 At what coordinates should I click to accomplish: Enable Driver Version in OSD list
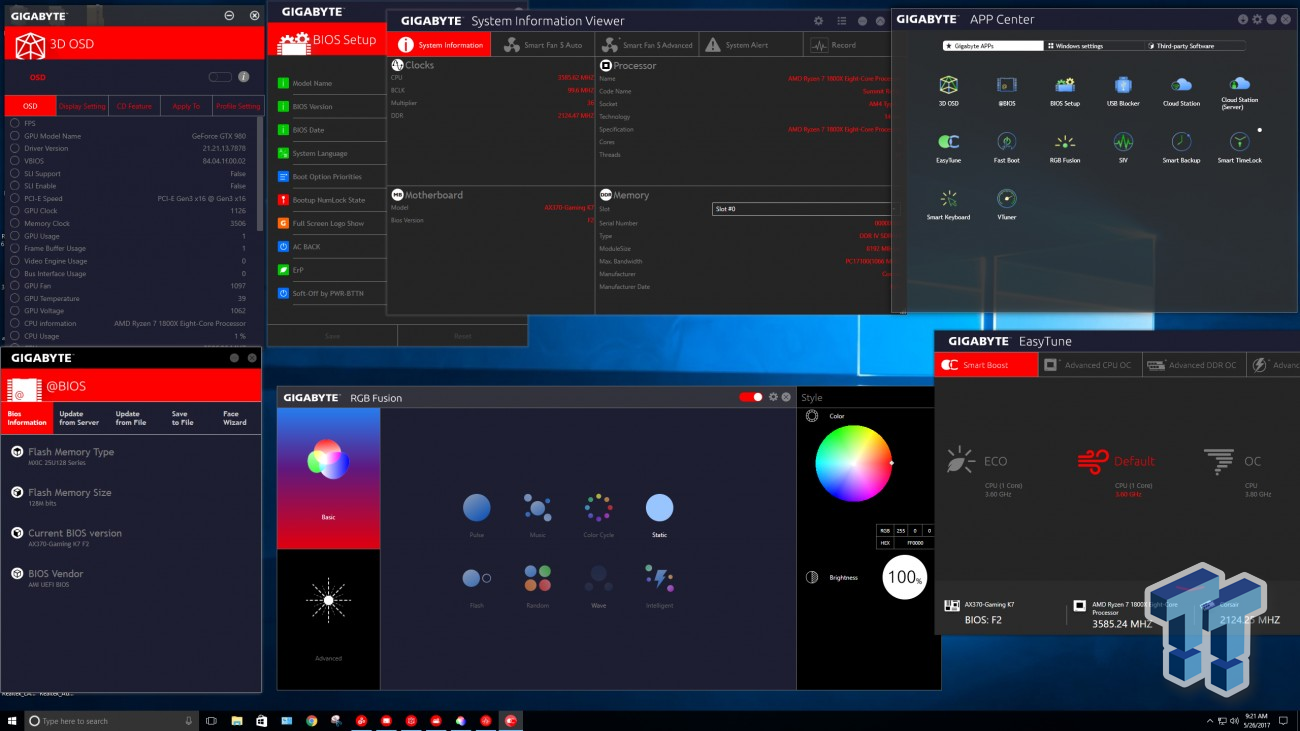(15, 148)
